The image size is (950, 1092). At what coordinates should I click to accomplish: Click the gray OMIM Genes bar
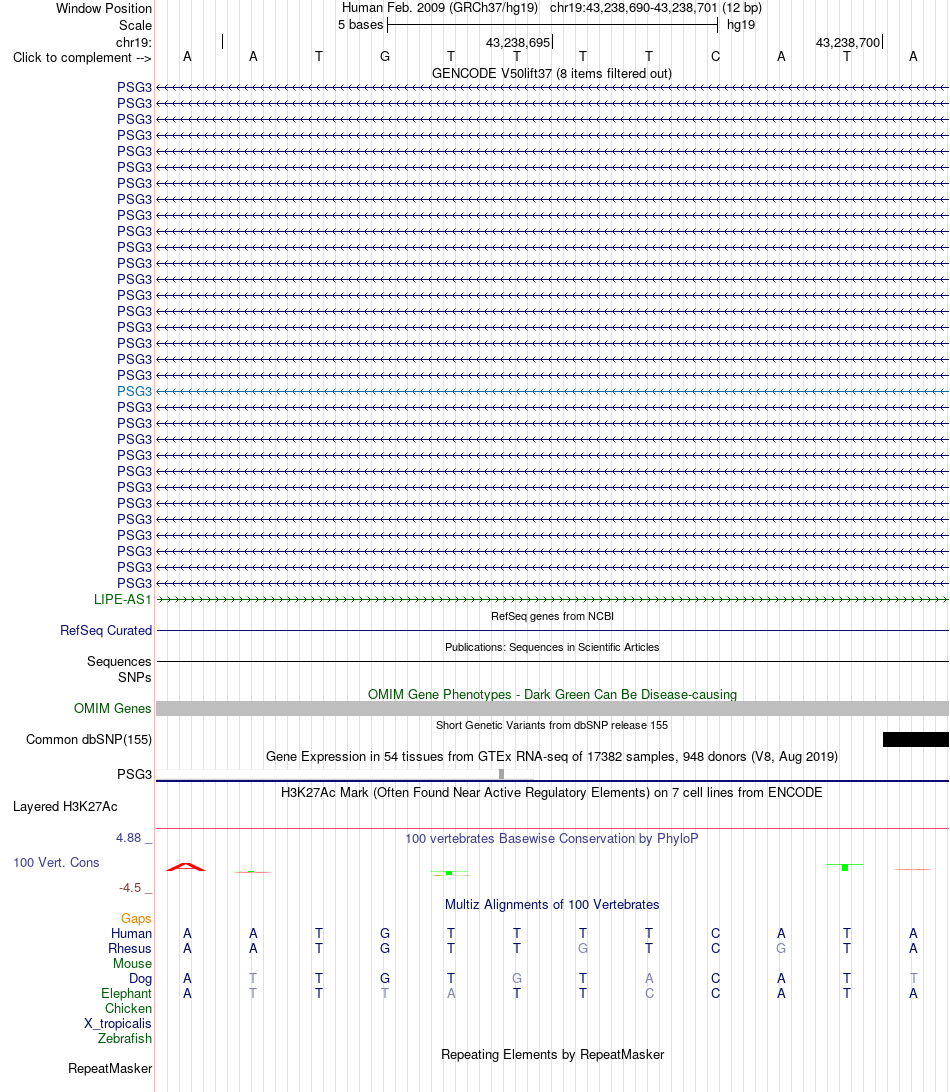[x=552, y=708]
